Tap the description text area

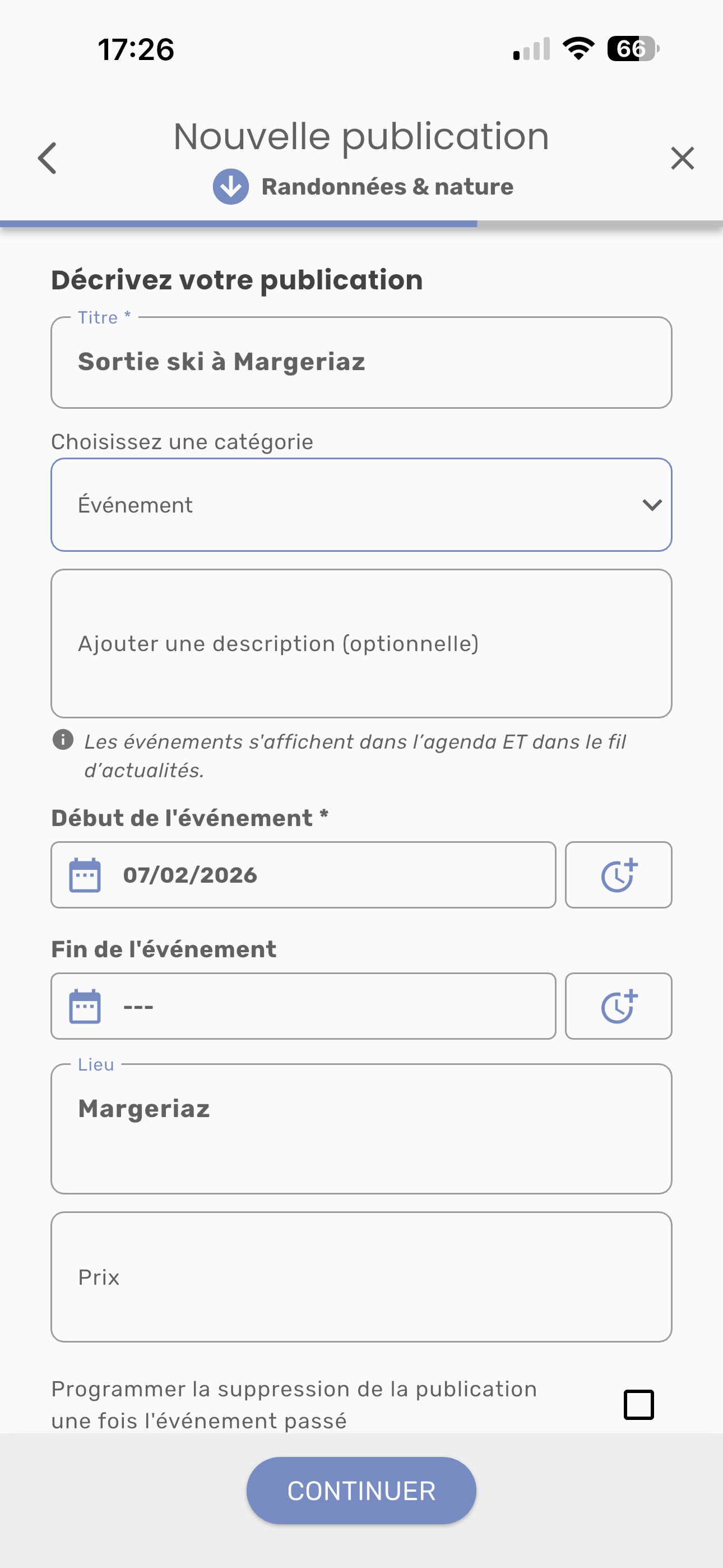(361, 643)
